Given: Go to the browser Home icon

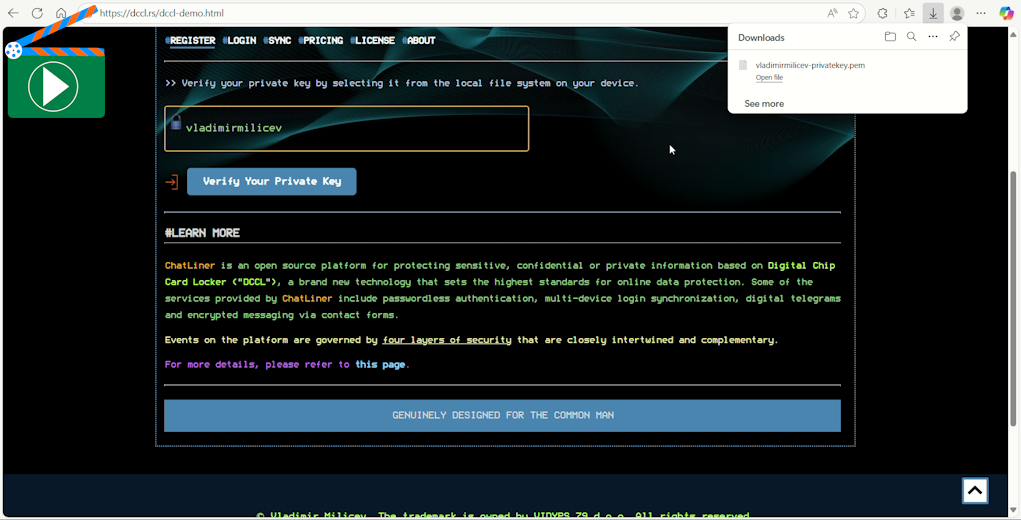Looking at the screenshot, I should (61, 13).
